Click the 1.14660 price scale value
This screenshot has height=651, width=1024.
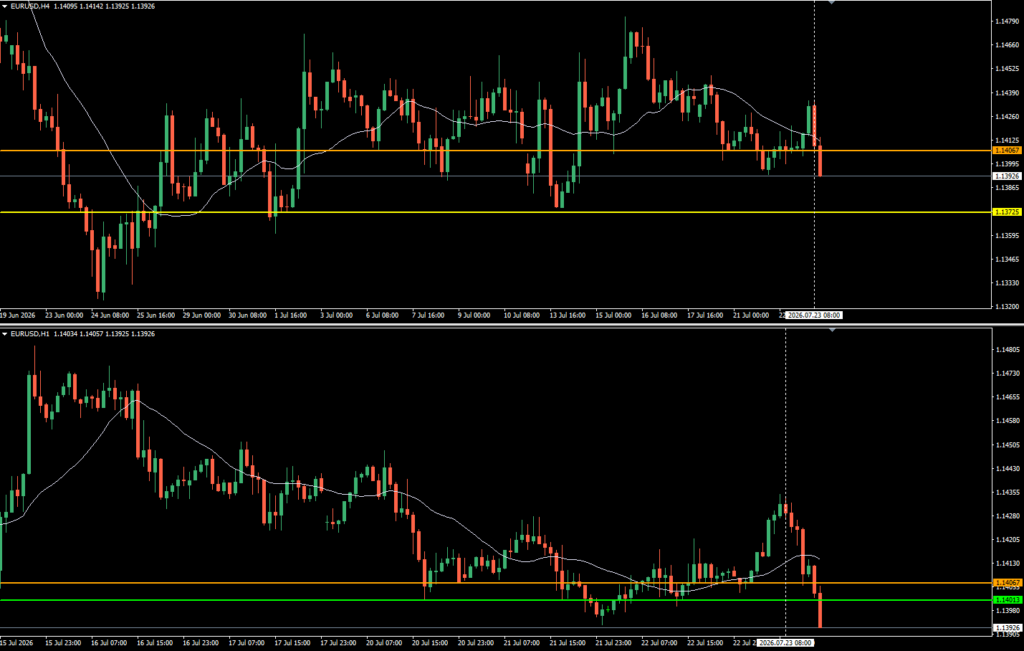point(1006,45)
